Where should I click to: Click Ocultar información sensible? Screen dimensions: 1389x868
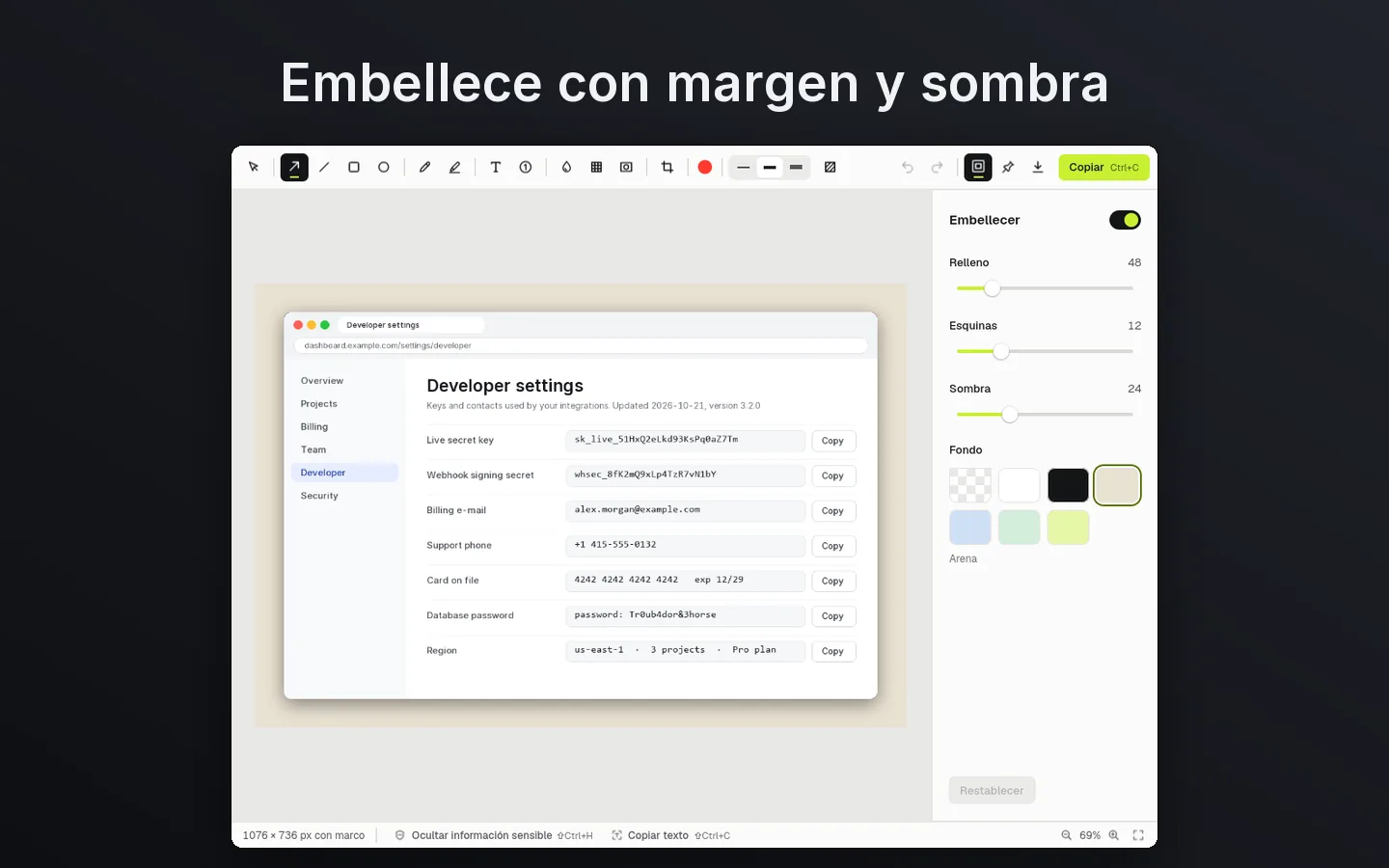[493, 835]
